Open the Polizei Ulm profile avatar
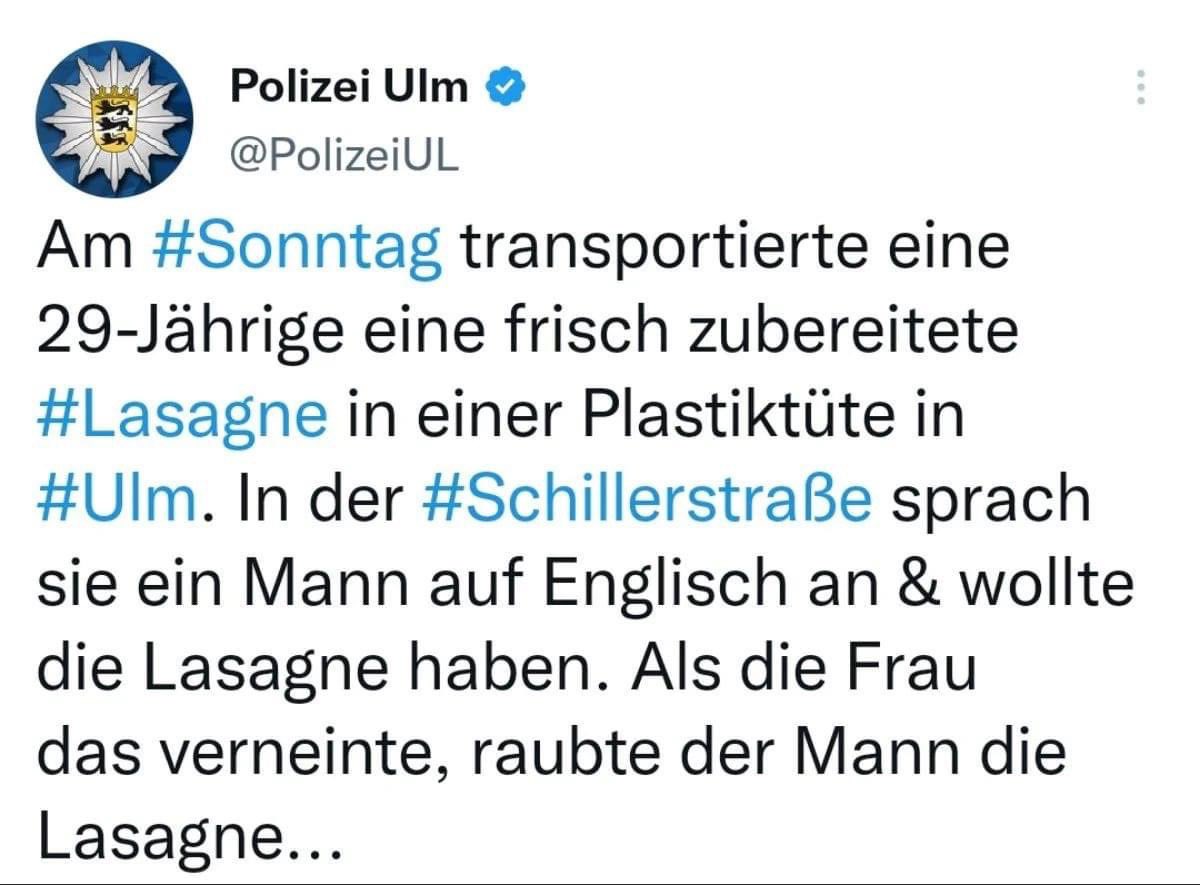The height and width of the screenshot is (885, 1200). click(x=112, y=116)
